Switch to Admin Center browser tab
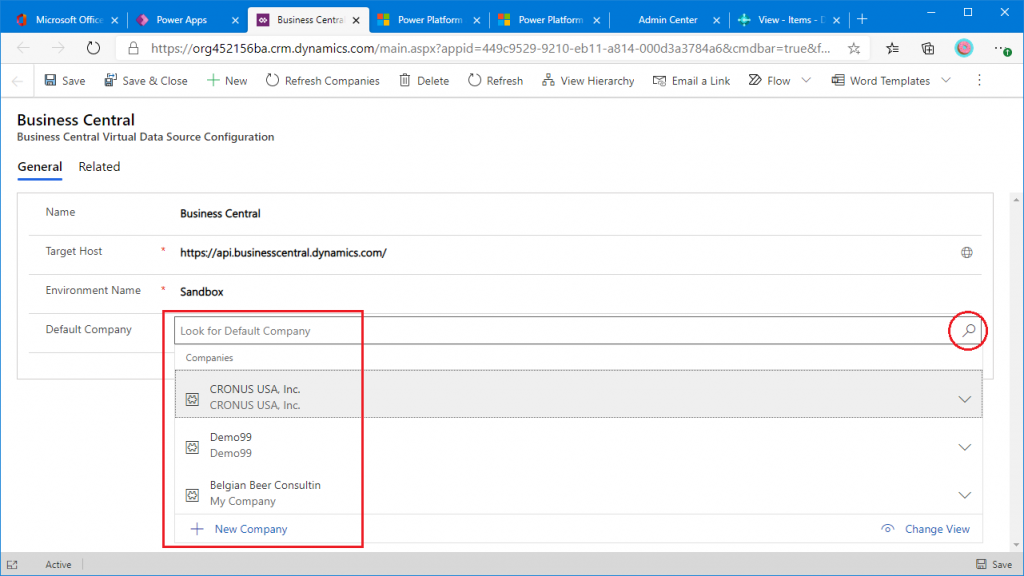1024x576 pixels. click(x=667, y=20)
